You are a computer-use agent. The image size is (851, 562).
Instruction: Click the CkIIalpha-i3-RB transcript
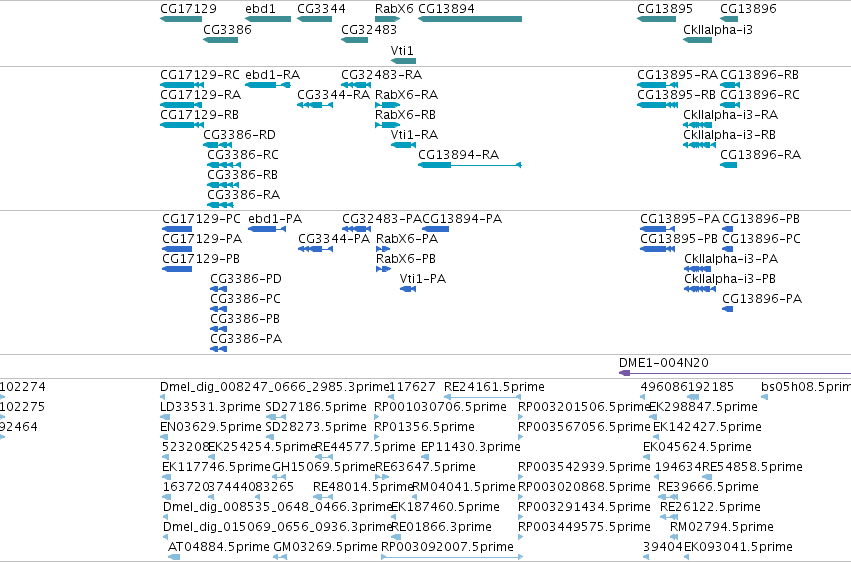(x=700, y=145)
